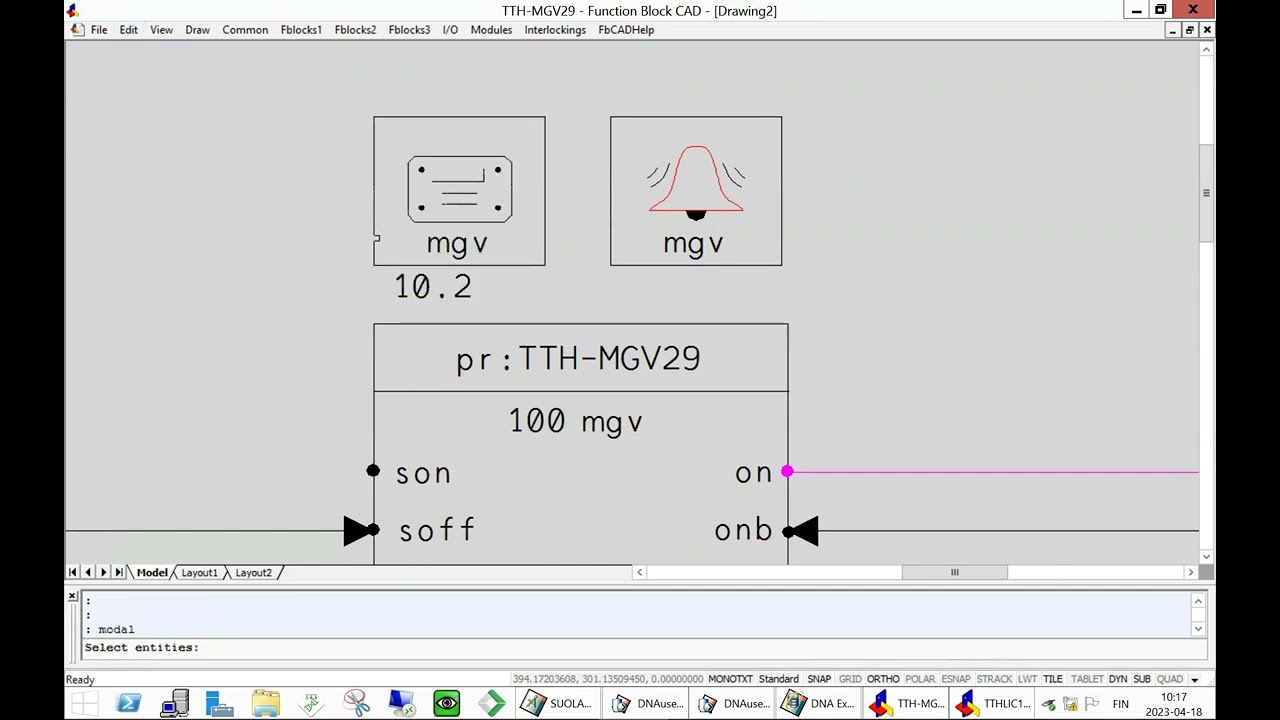
Task: Click the vertical scrollbar thumb
Action: (x=1206, y=193)
